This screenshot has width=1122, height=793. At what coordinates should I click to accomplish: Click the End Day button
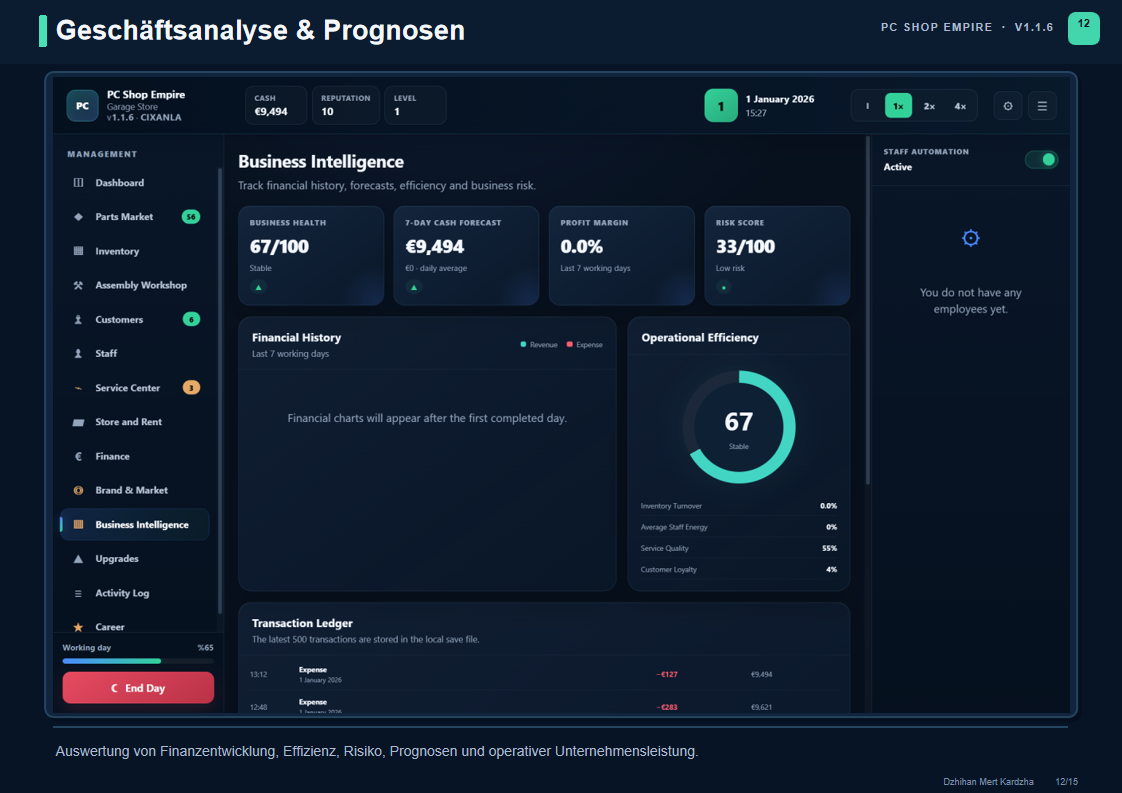click(x=138, y=688)
